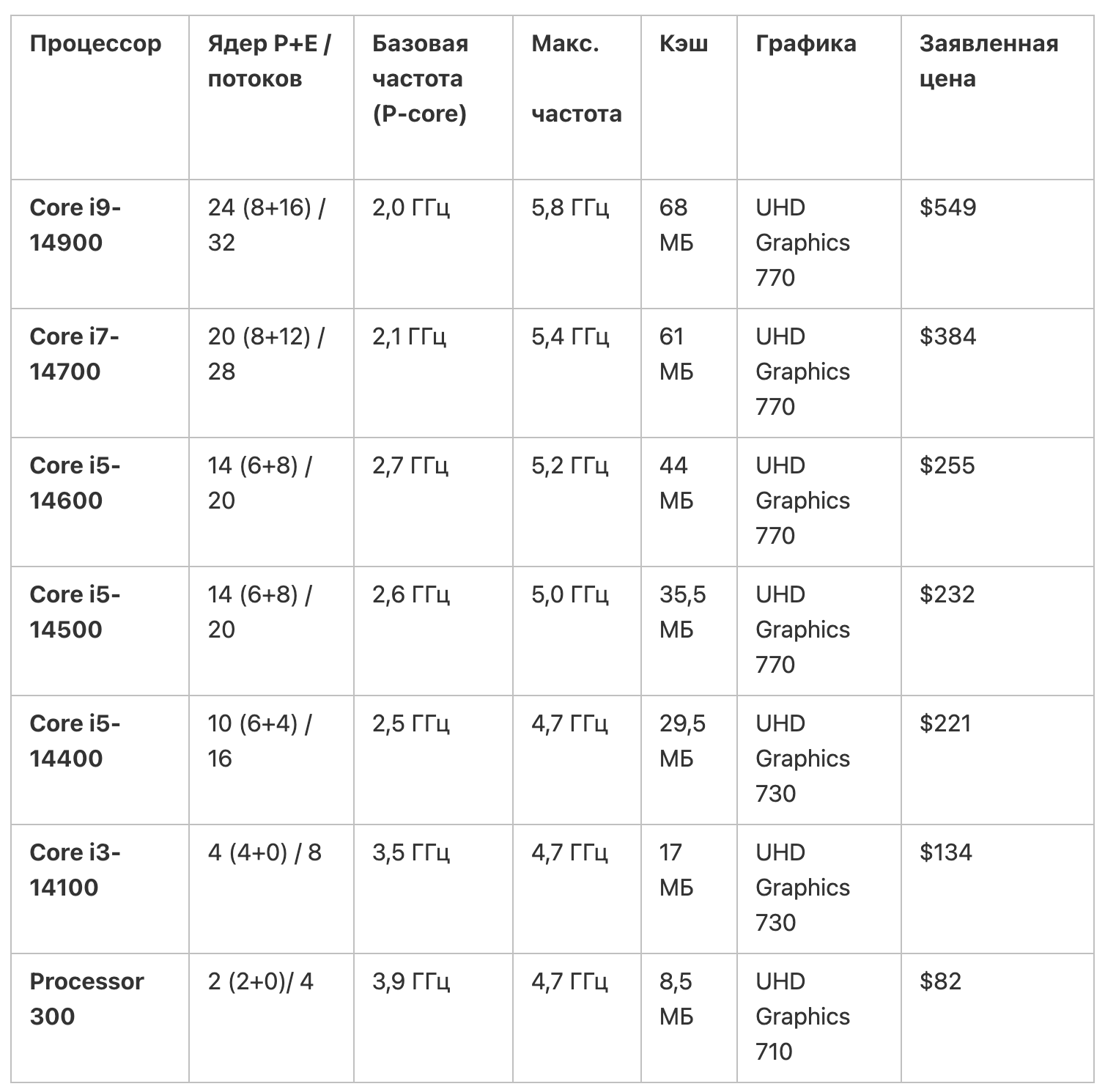Click the 24 (8+16) / 32 cores cell
This screenshot has height=1092, width=1105.
(x=266, y=225)
